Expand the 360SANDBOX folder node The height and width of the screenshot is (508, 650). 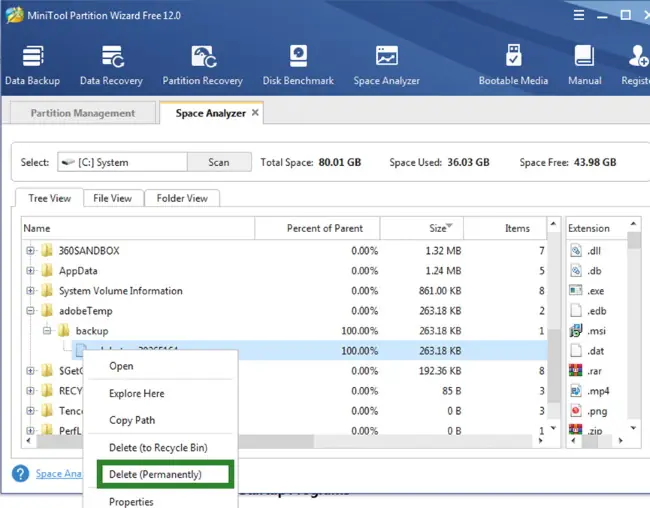pyautogui.click(x=30, y=250)
